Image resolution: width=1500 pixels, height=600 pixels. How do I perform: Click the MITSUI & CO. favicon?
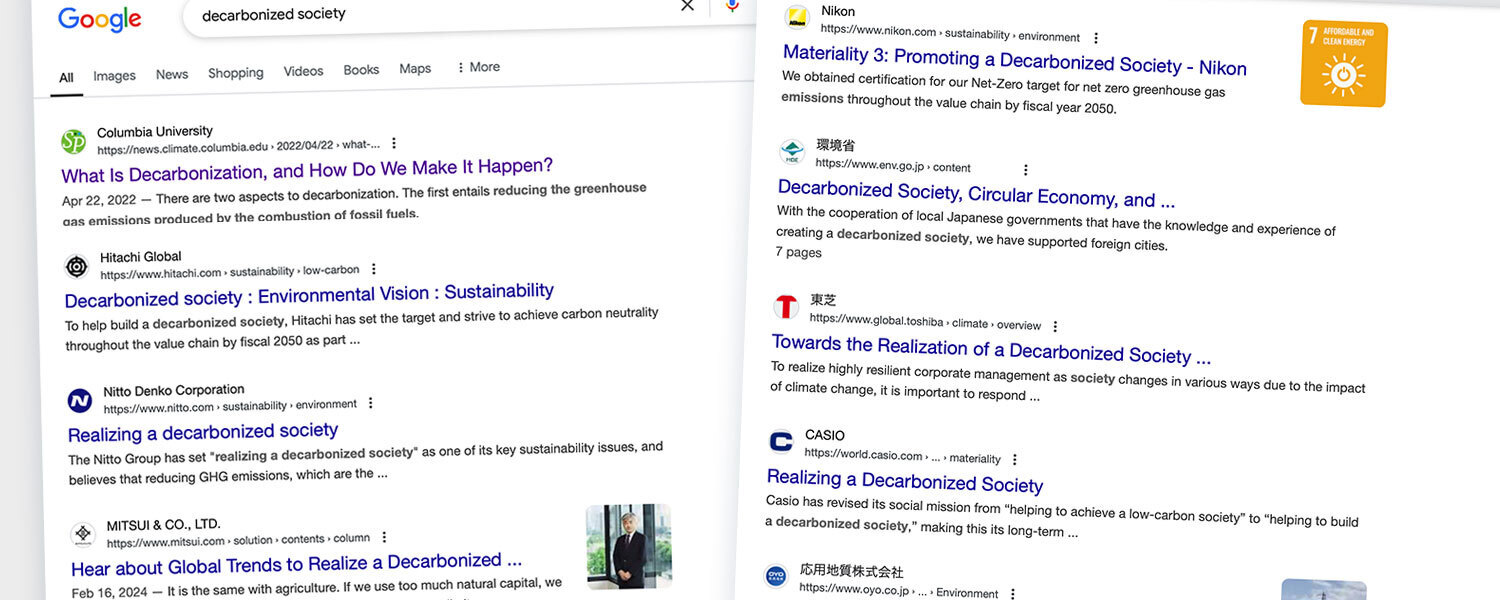tap(83, 535)
